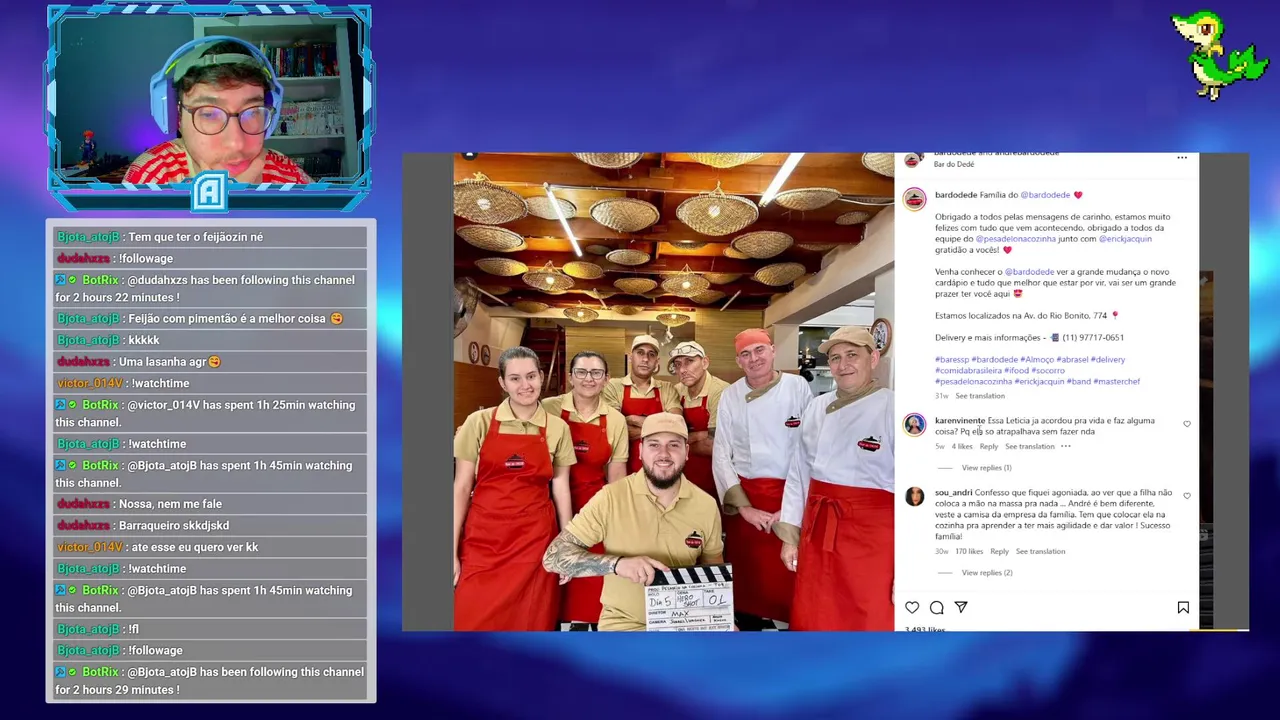Like the post with the heart icon
Viewport: 1280px width, 720px height.
point(912,607)
